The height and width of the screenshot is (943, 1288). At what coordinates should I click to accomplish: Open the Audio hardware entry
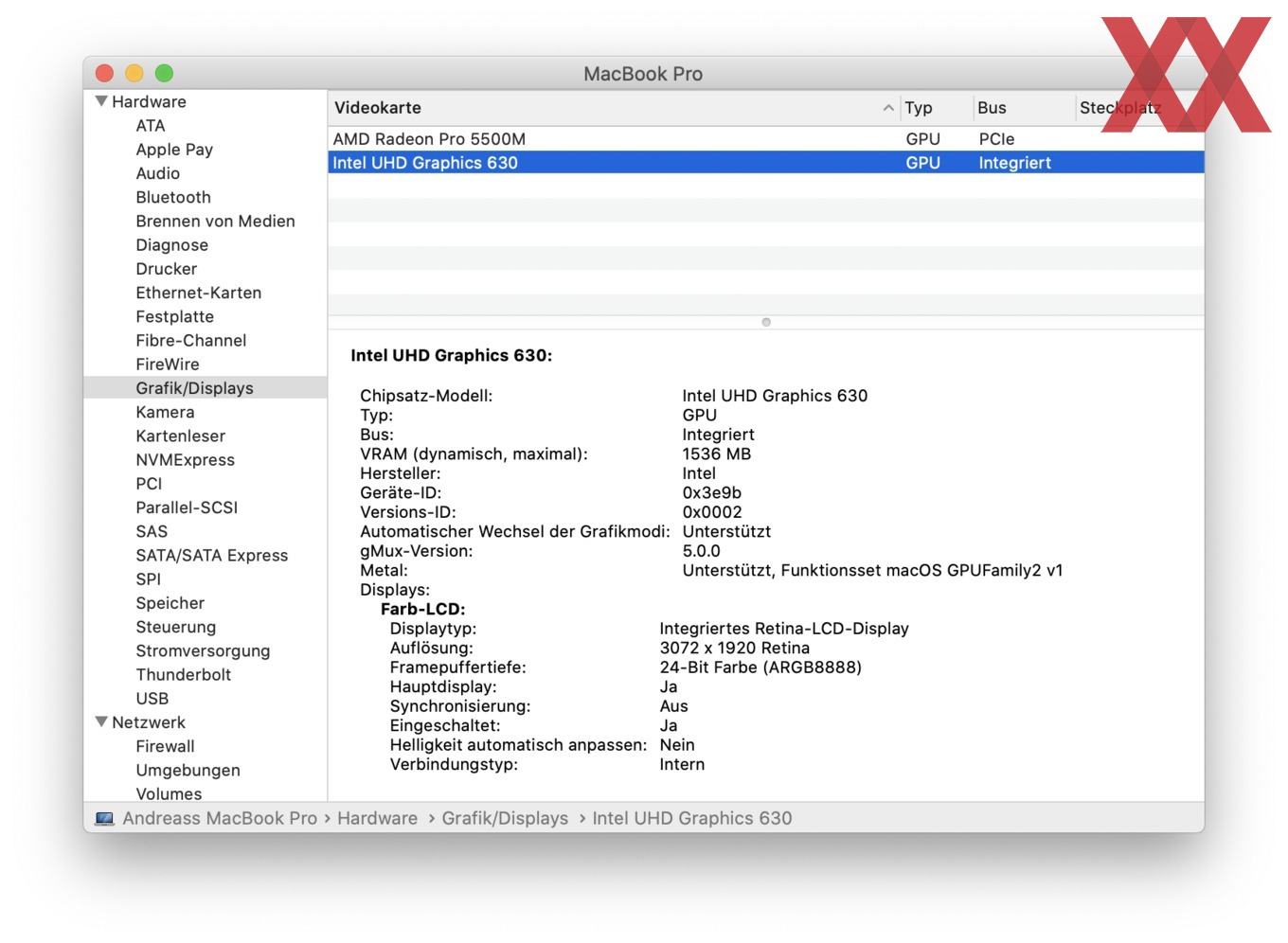157,173
